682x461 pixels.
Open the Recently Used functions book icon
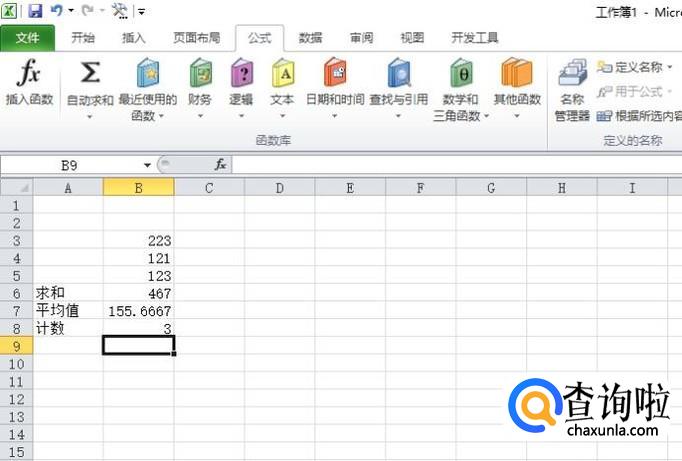point(148,73)
